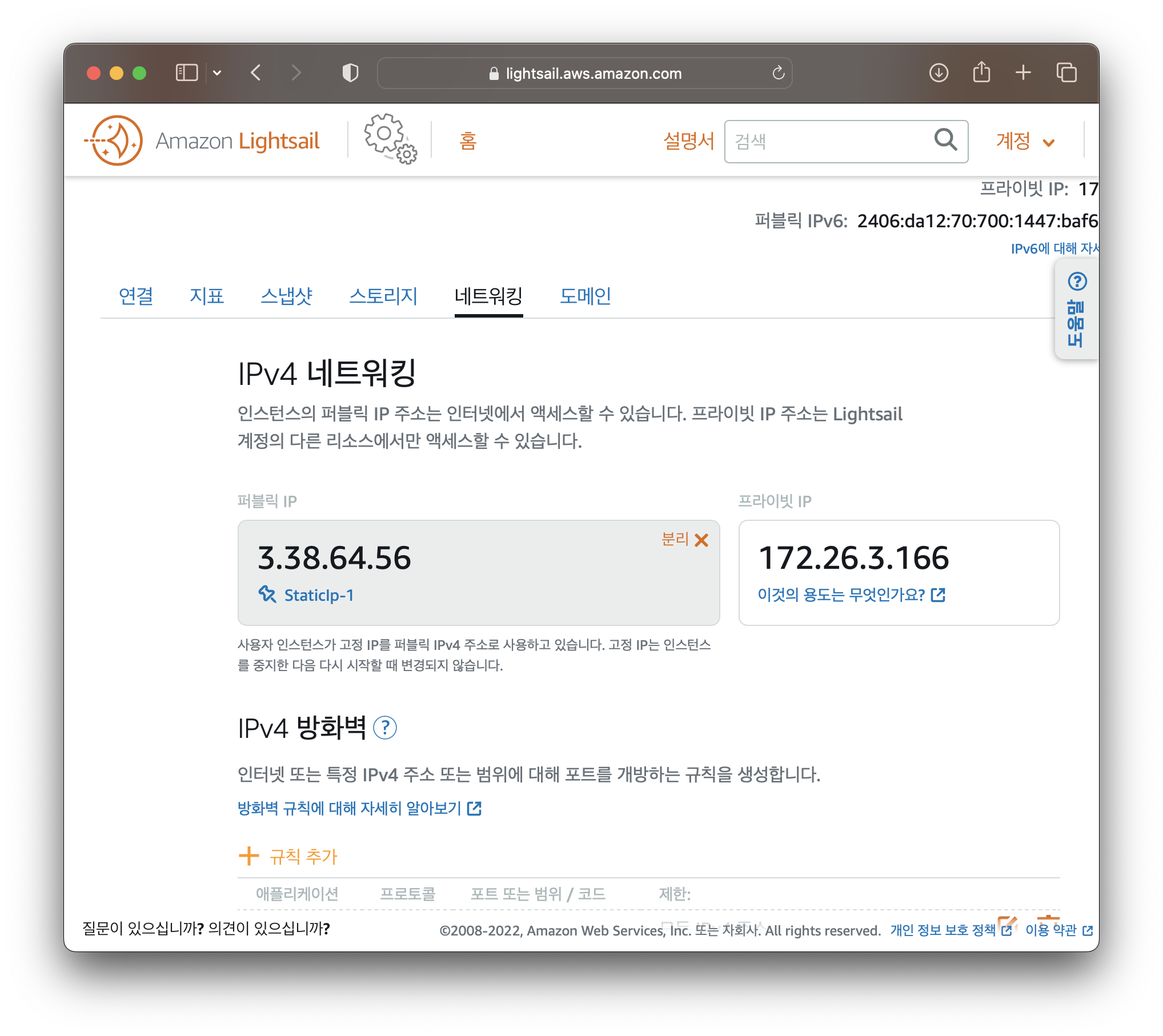
Task: Toggle the Safari sidebar
Action: [187, 73]
